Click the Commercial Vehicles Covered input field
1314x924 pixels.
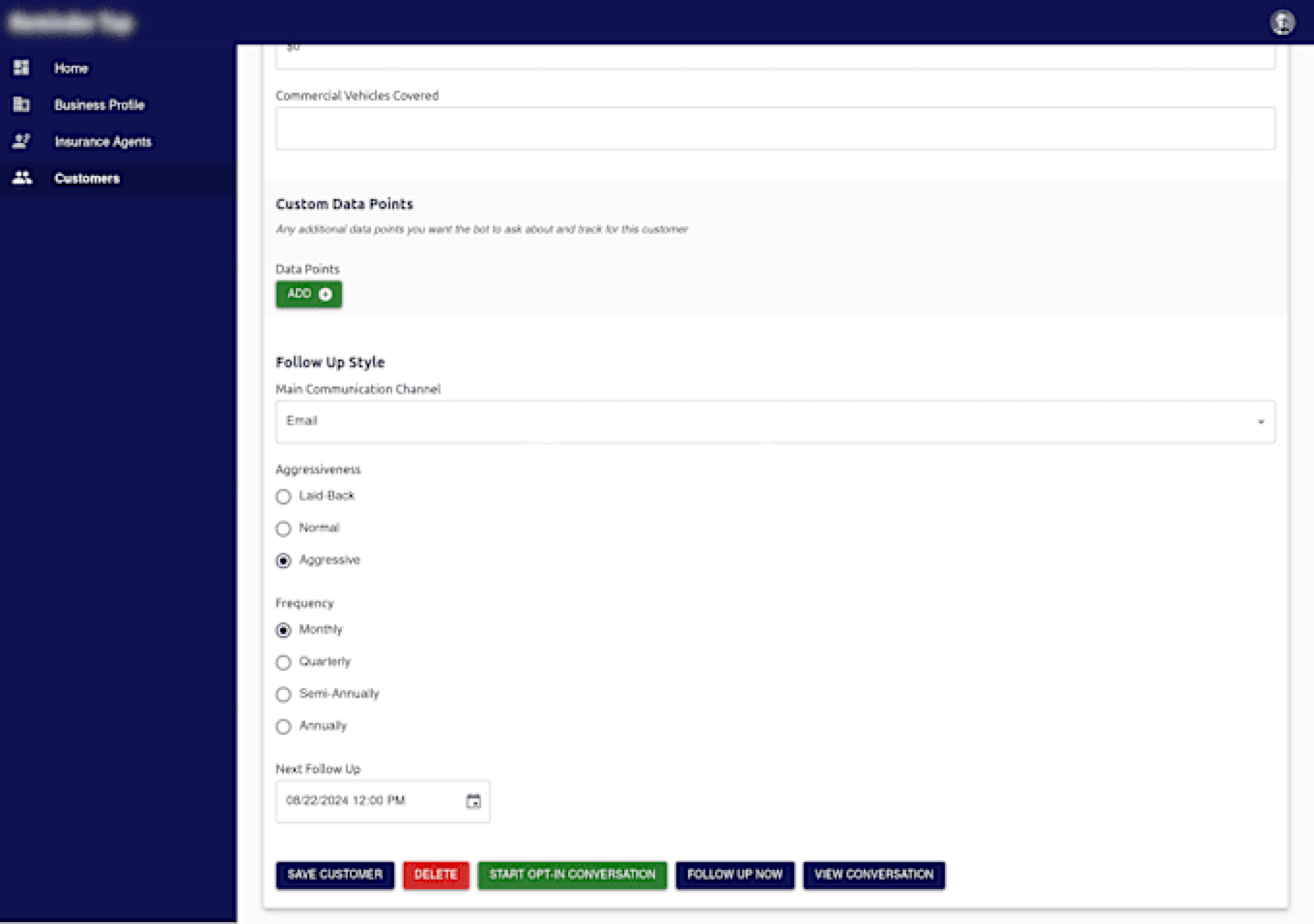(775, 129)
